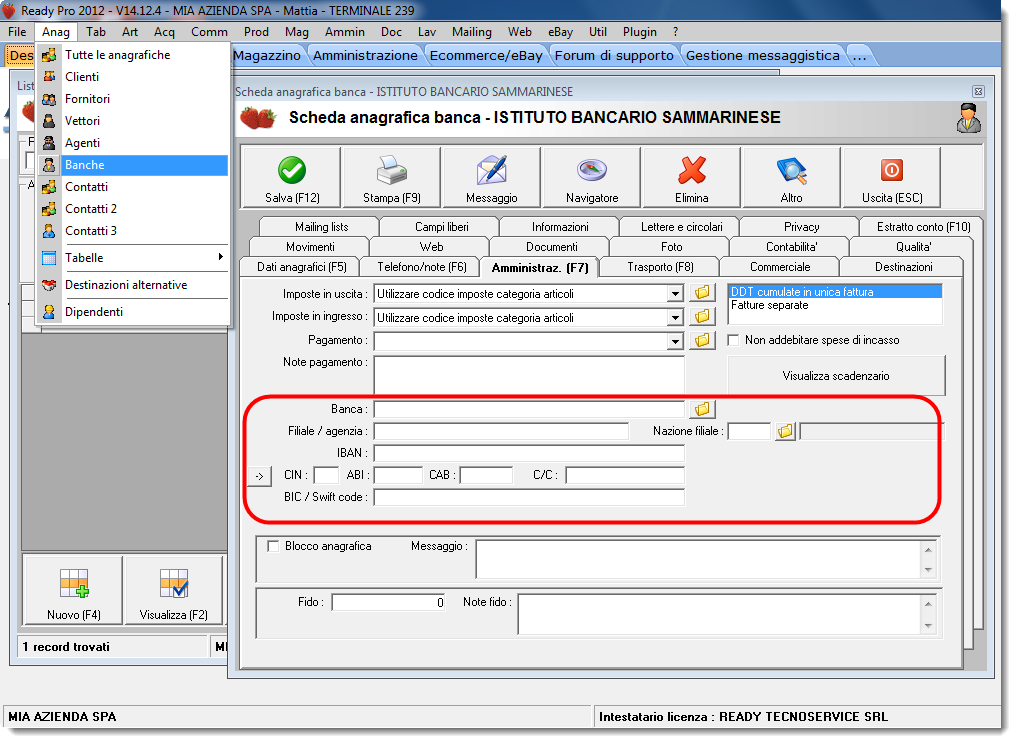Image resolution: width=1016 pixels, height=743 pixels.
Task: Open folder lookup beside Pagamento
Action: click(x=702, y=340)
